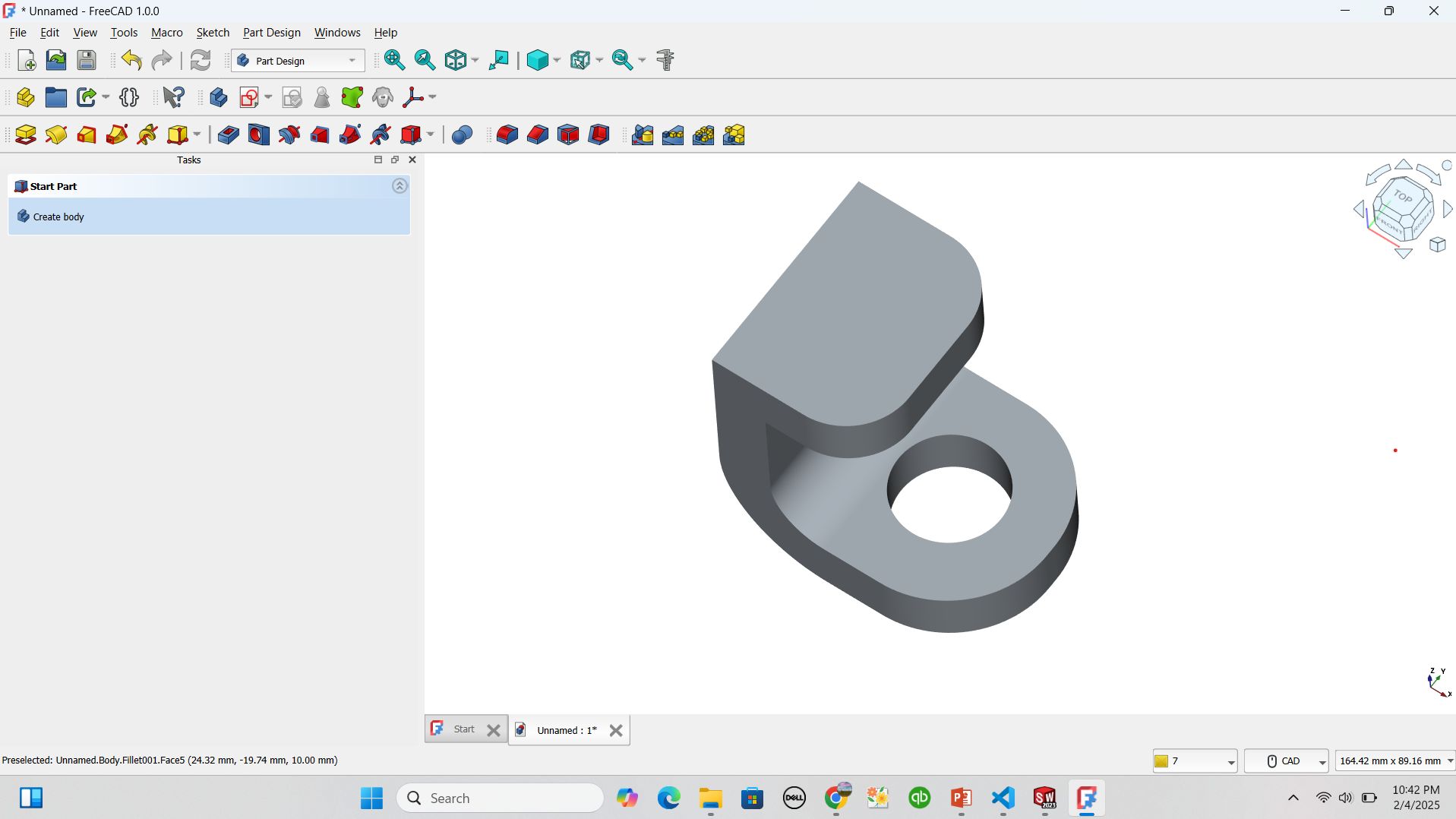
Task: Expand the datum coordinate system dropdown arrow
Action: (432, 97)
